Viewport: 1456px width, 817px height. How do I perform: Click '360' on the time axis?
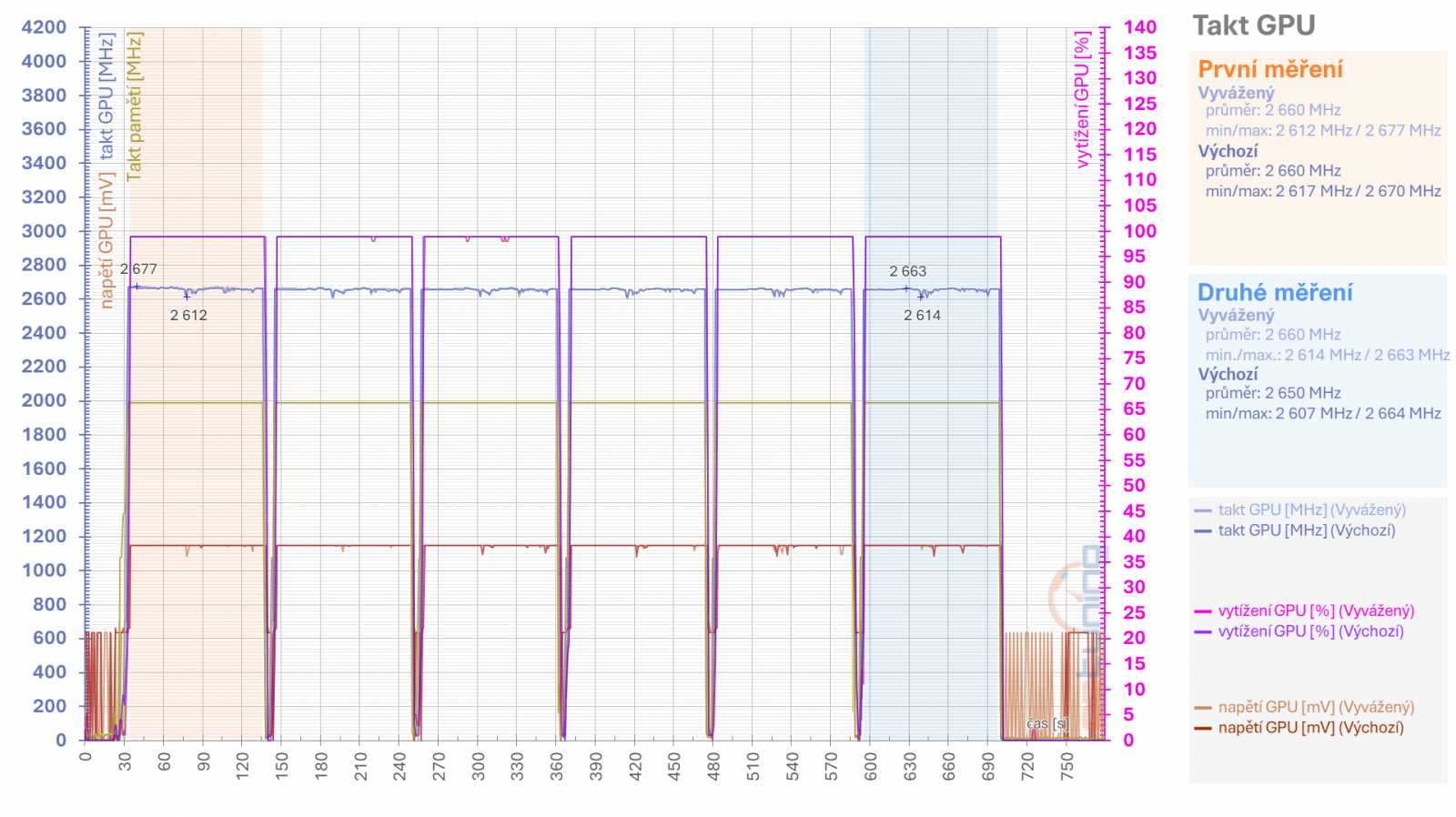click(557, 765)
